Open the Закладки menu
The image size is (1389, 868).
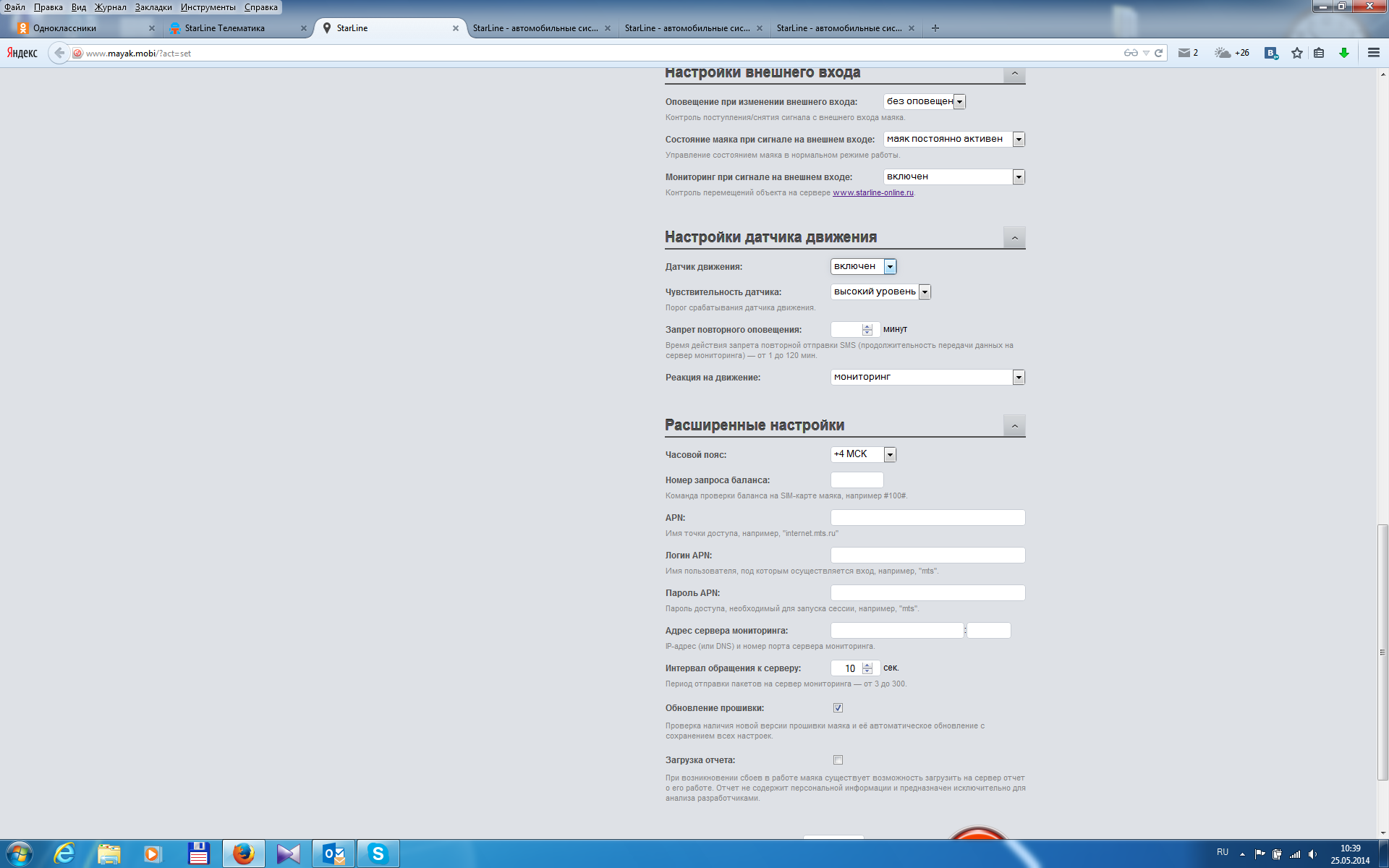click(153, 7)
